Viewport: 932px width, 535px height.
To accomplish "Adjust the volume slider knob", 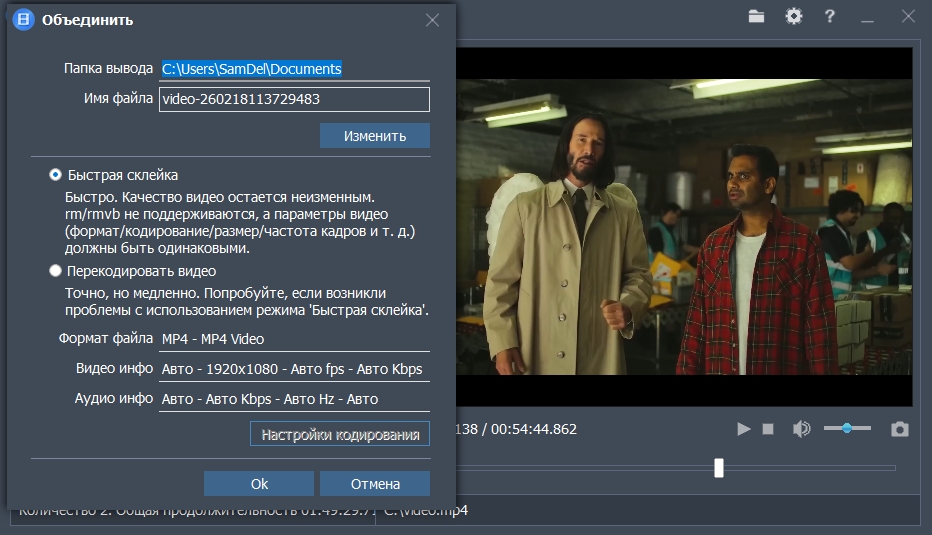I will [x=847, y=428].
